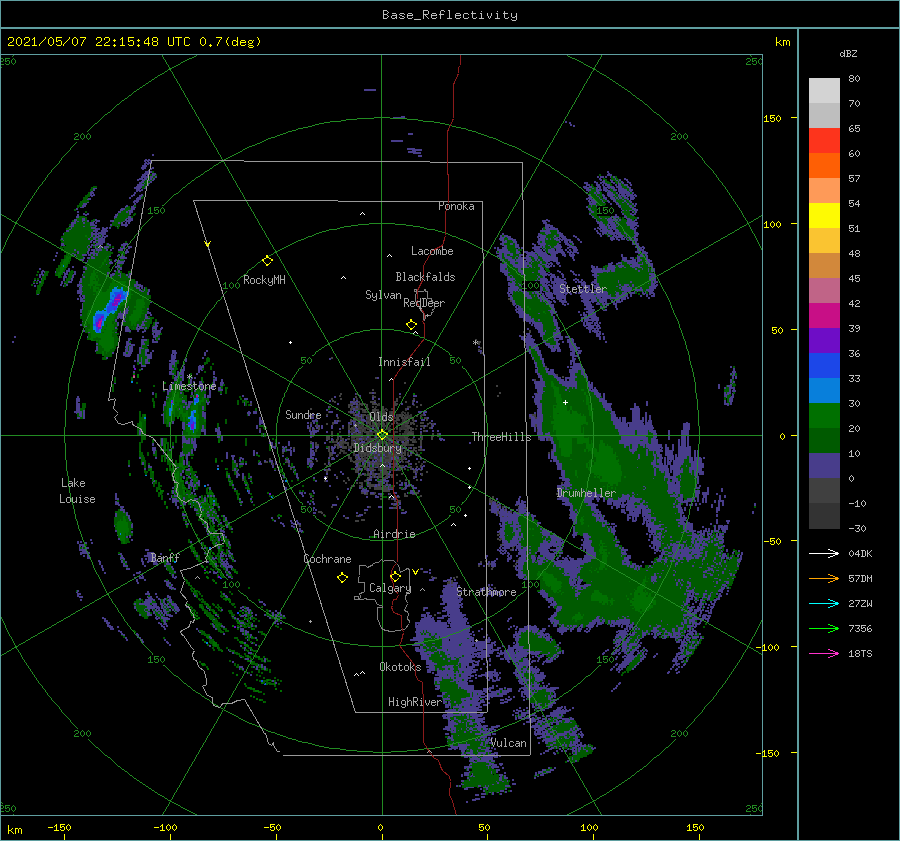Click the Olds label near radar center
Viewport: 900px width, 841px height.
click(382, 416)
